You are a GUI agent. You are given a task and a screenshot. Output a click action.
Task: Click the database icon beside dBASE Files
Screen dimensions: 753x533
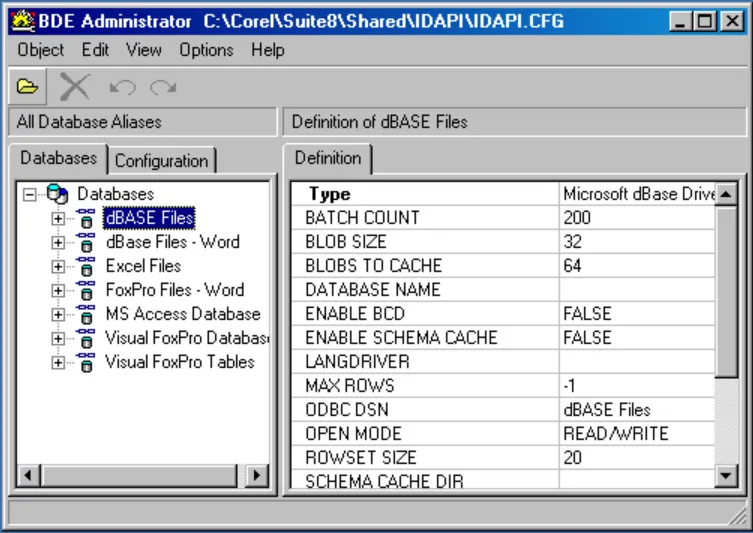(x=86, y=218)
